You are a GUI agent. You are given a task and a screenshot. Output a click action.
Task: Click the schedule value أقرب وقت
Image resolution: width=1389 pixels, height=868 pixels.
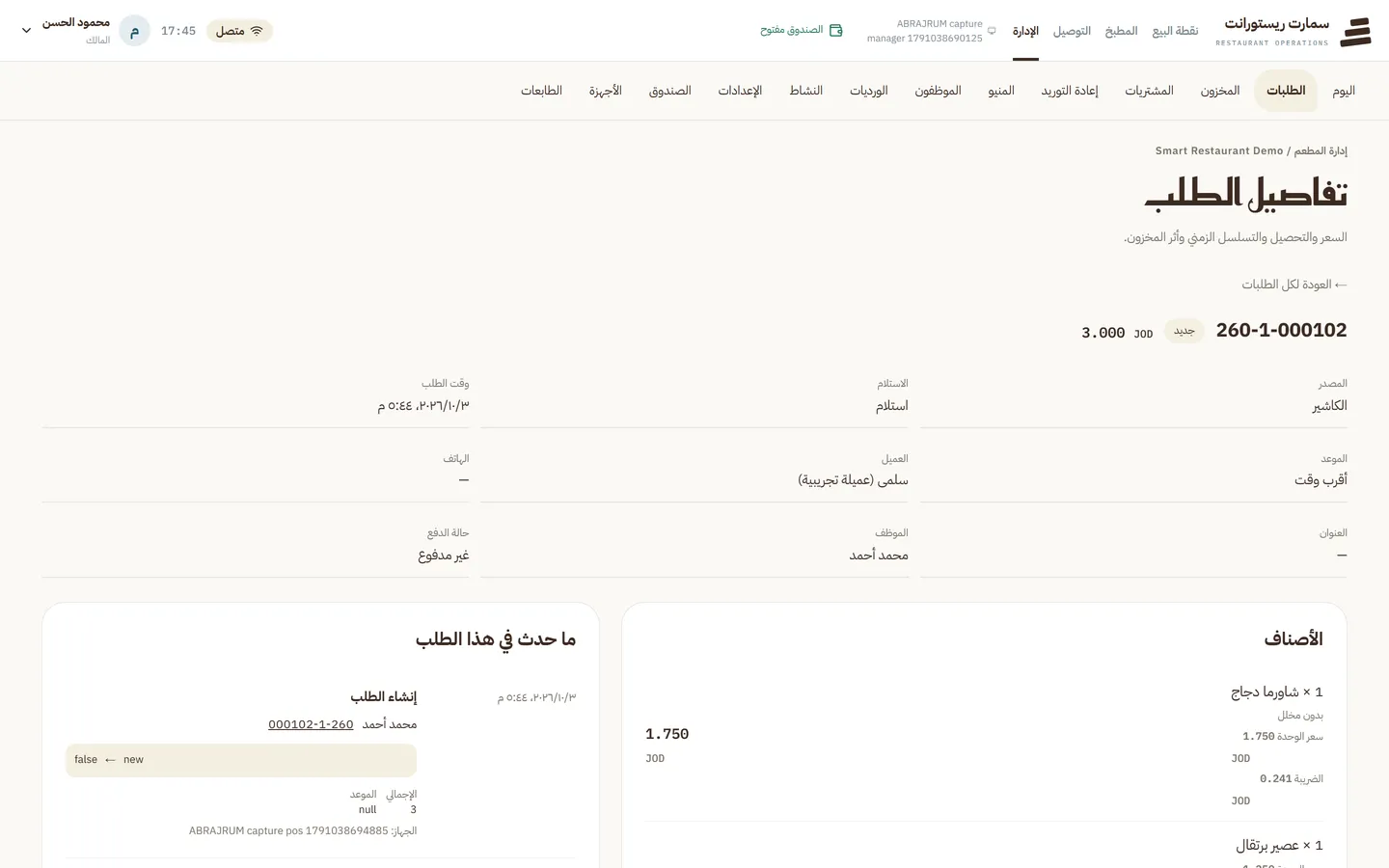coord(1321,480)
